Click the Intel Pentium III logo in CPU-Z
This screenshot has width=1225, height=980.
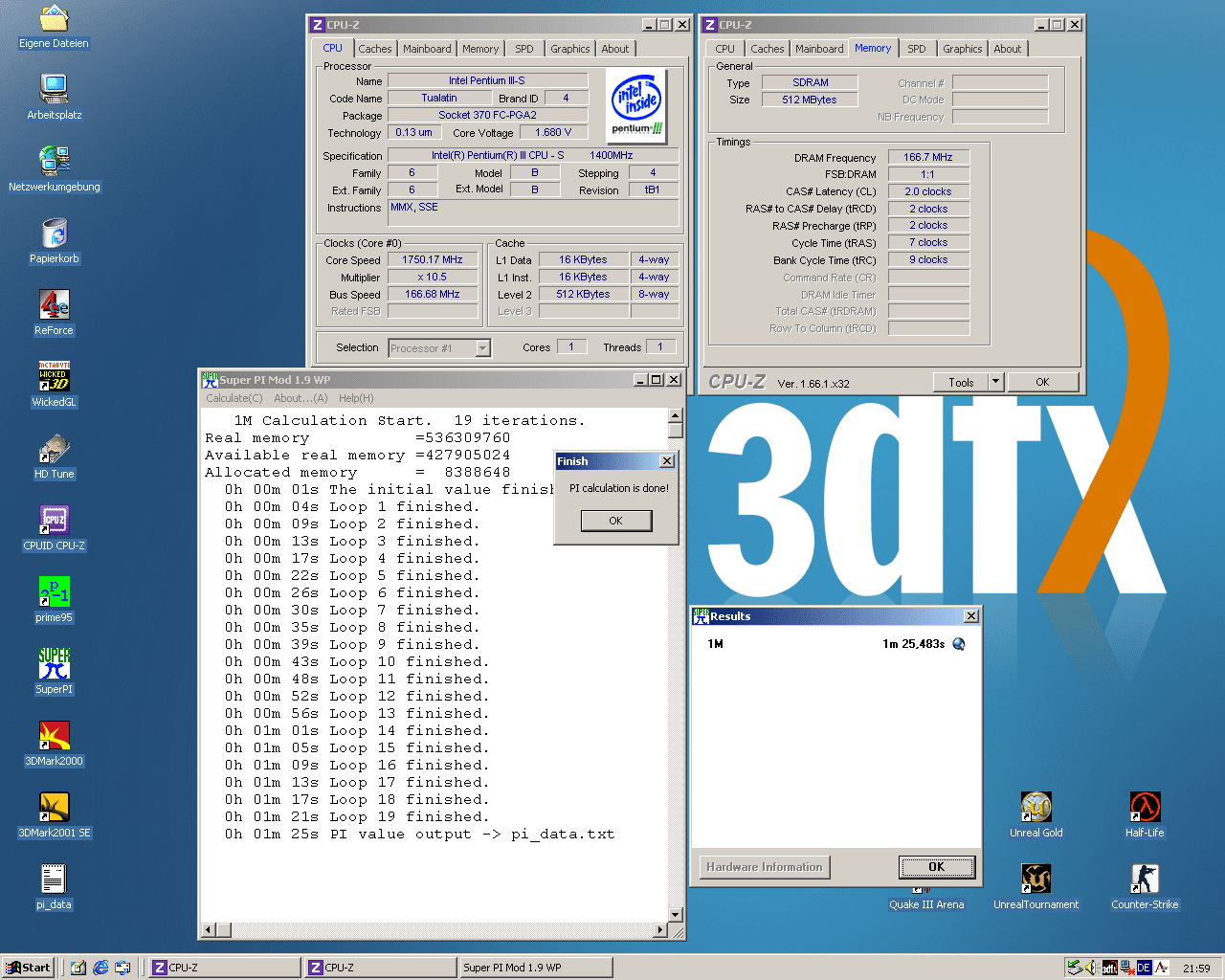point(637,108)
